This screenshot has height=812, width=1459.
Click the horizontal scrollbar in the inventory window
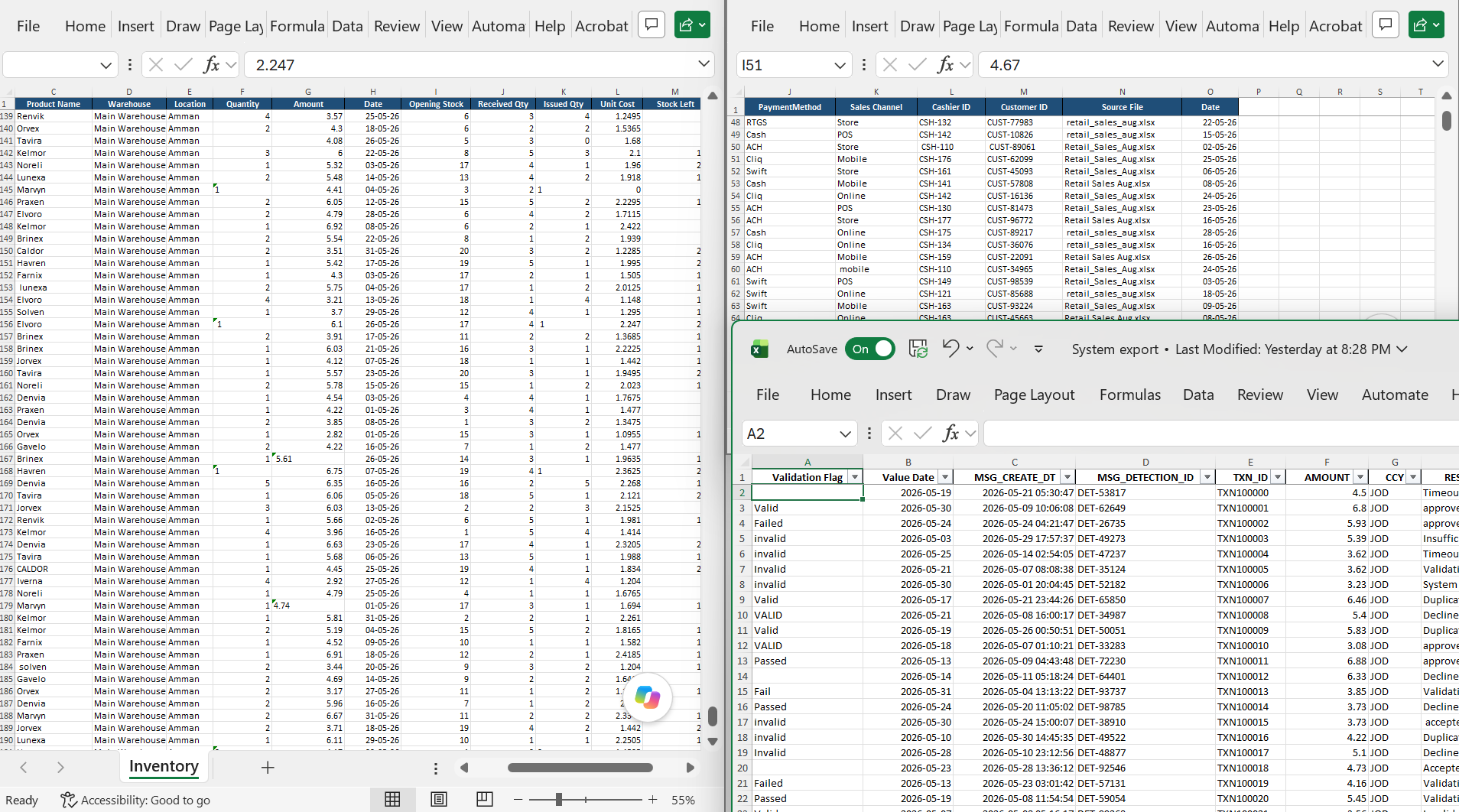(x=580, y=768)
